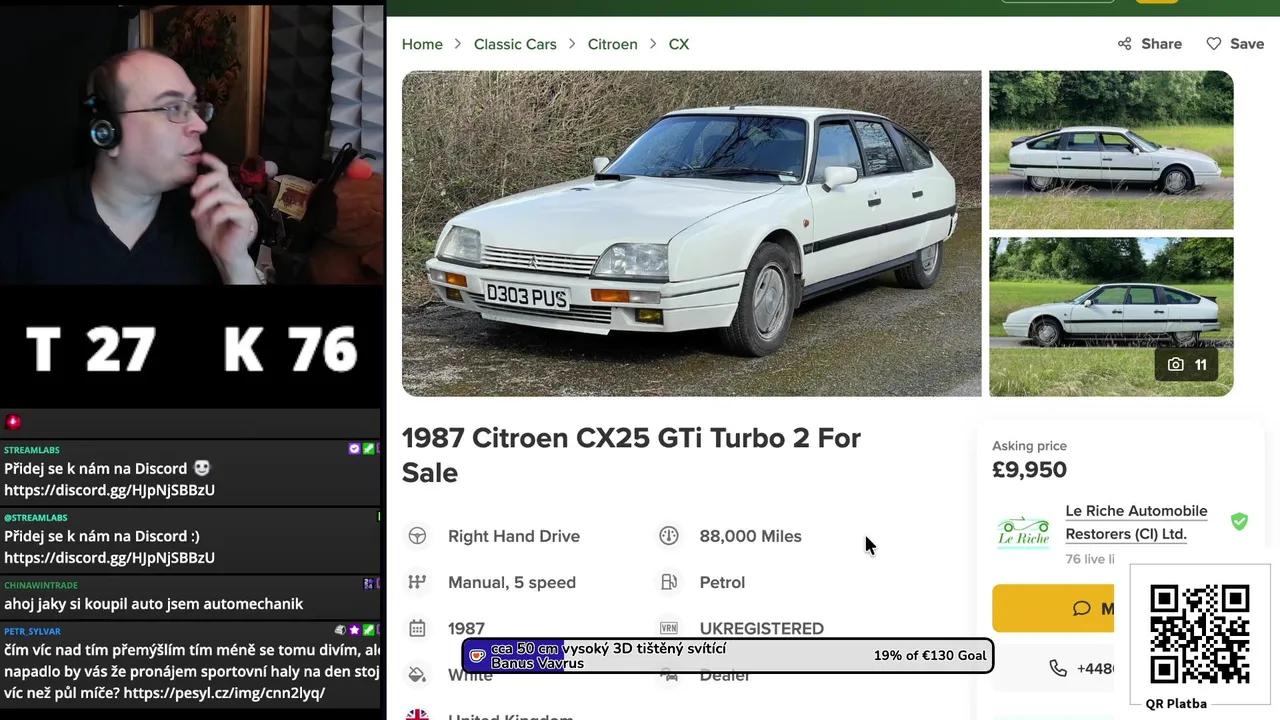This screenshot has width=1280, height=720.
Task: Click the camera icon showing 11 photos
Action: coord(1176,365)
